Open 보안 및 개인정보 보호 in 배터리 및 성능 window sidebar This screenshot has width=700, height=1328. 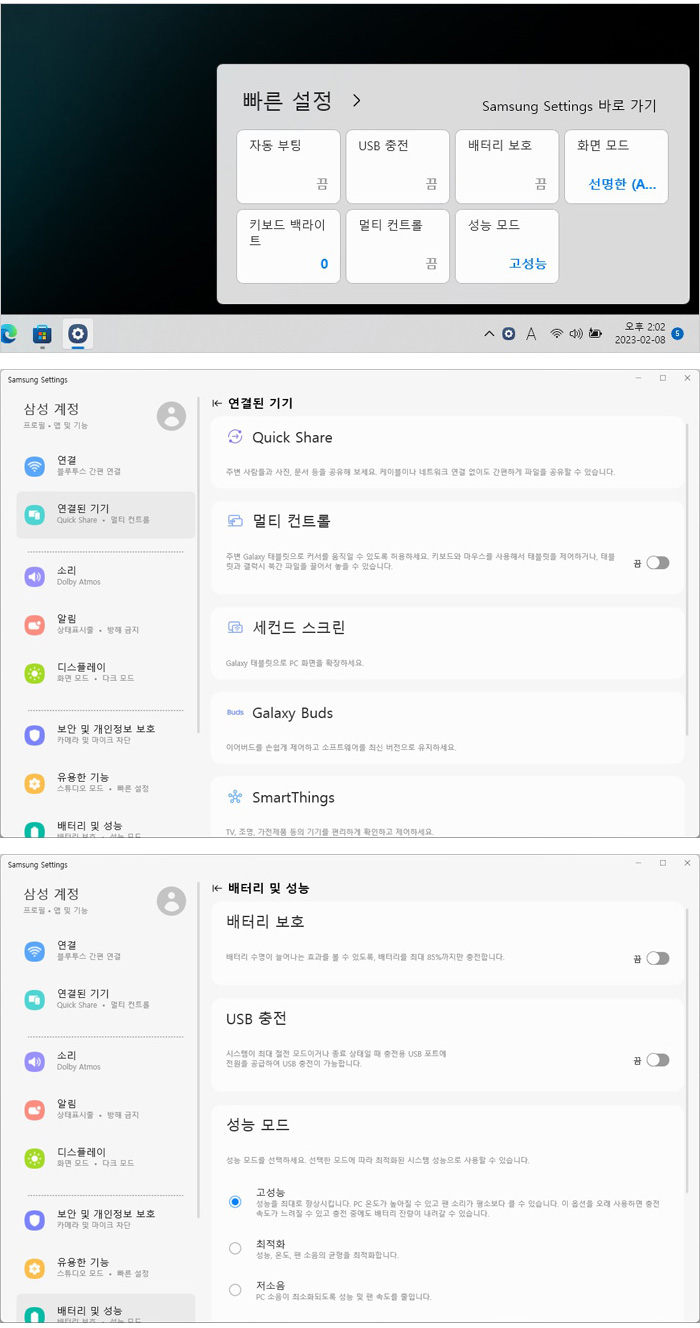coord(106,1219)
